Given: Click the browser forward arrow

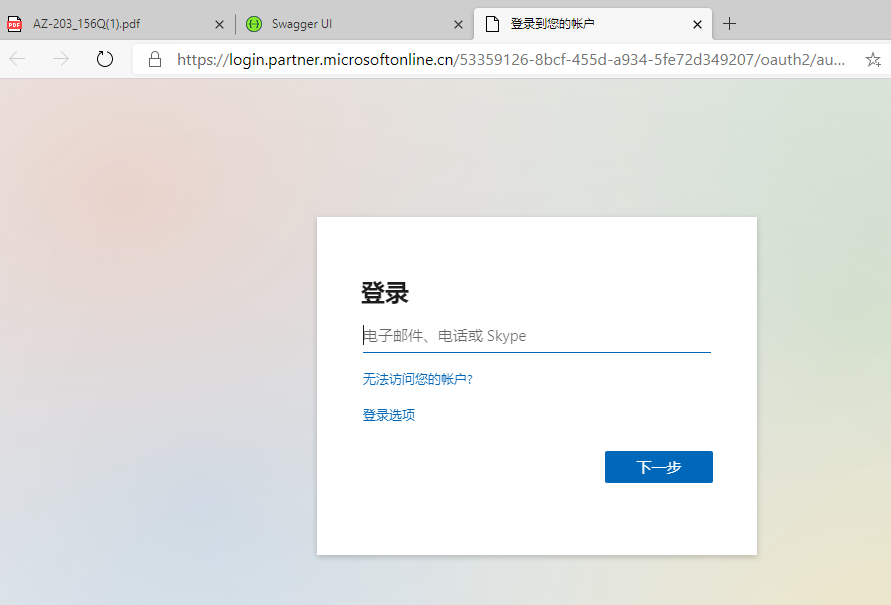Looking at the screenshot, I should point(61,59).
